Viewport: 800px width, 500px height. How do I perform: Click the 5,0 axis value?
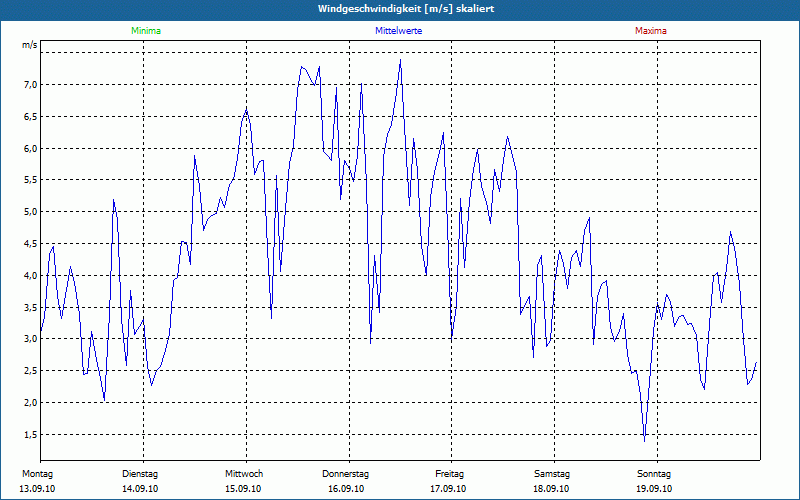tap(31, 212)
